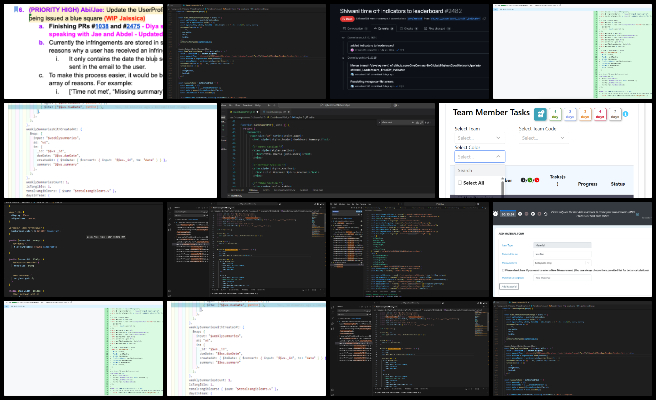This screenshot has height=400, width=656.
Task: Click the timer display in the dark header
Action: point(508,214)
